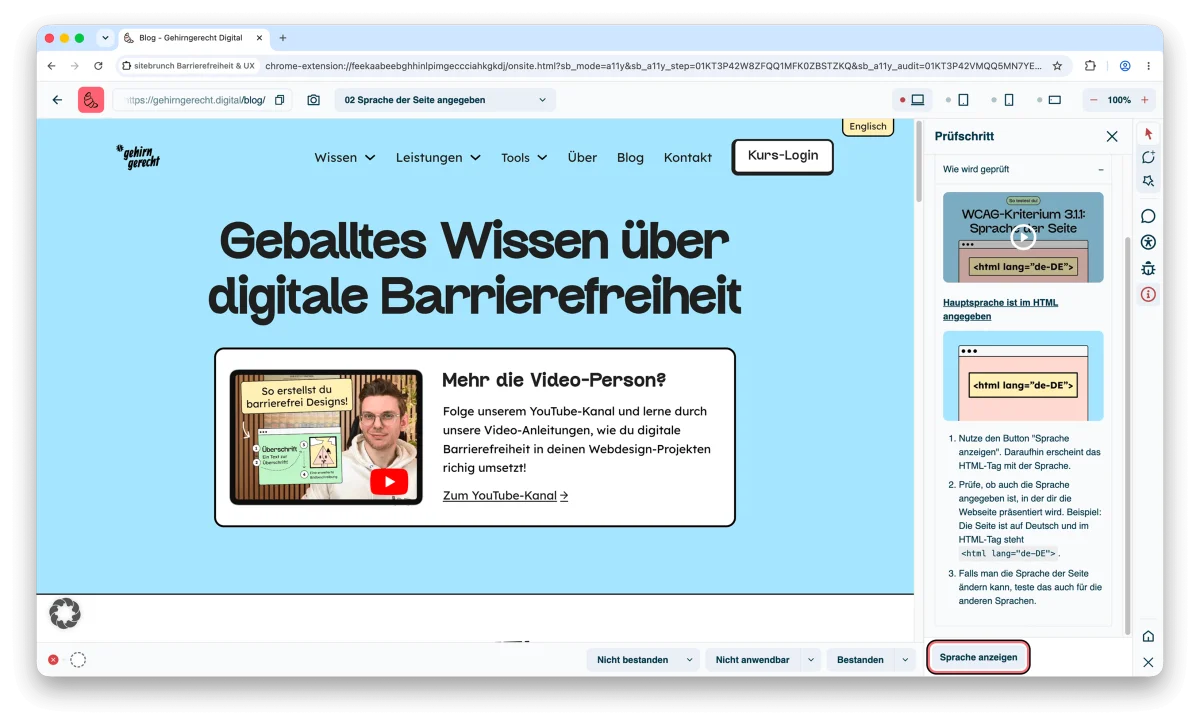The width and height of the screenshot is (1200, 725).
Task: Expand the 'Leistungen' navigation menu
Action: coord(438,157)
